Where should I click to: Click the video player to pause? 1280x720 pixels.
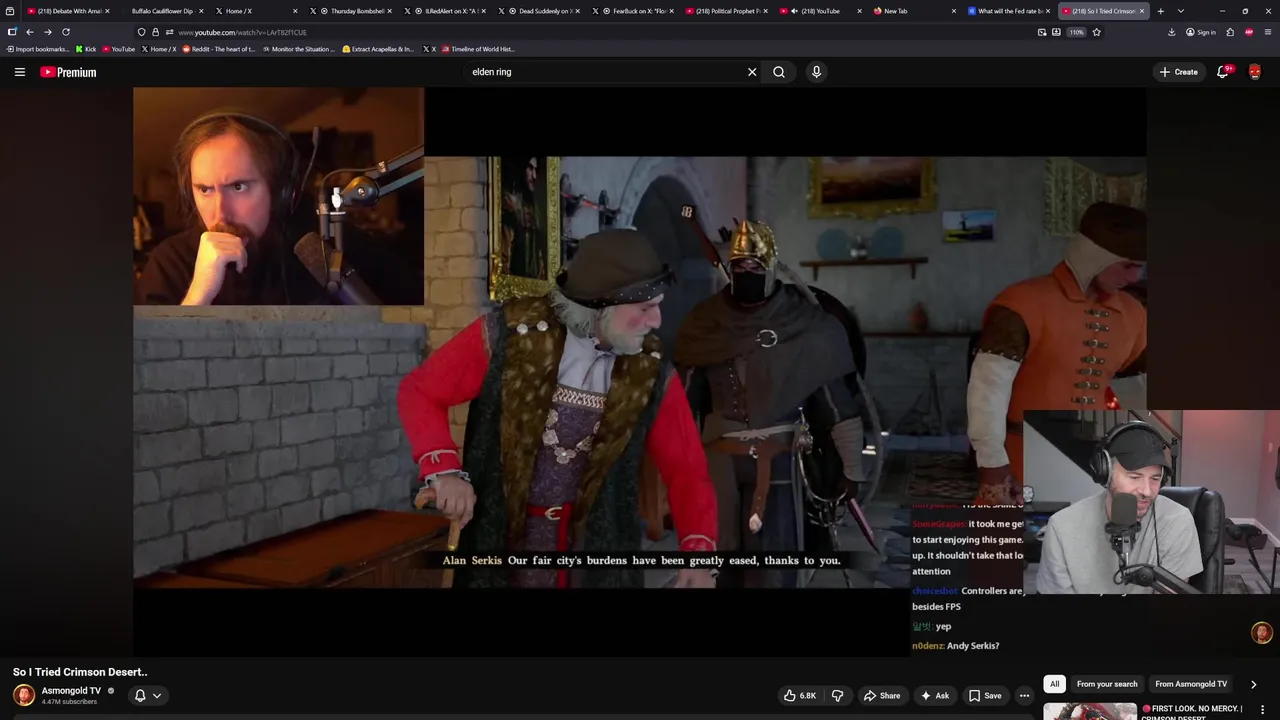640,370
